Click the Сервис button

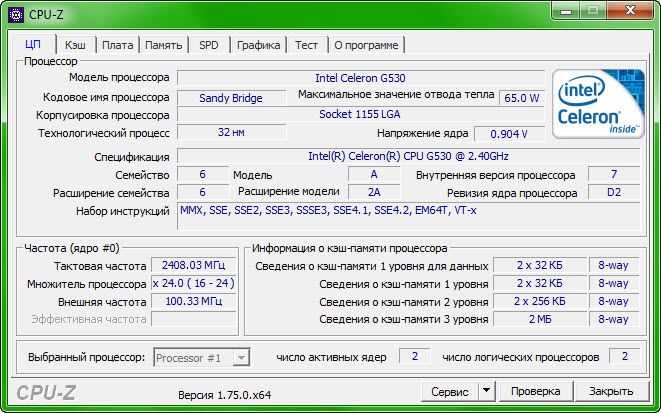tap(450, 392)
